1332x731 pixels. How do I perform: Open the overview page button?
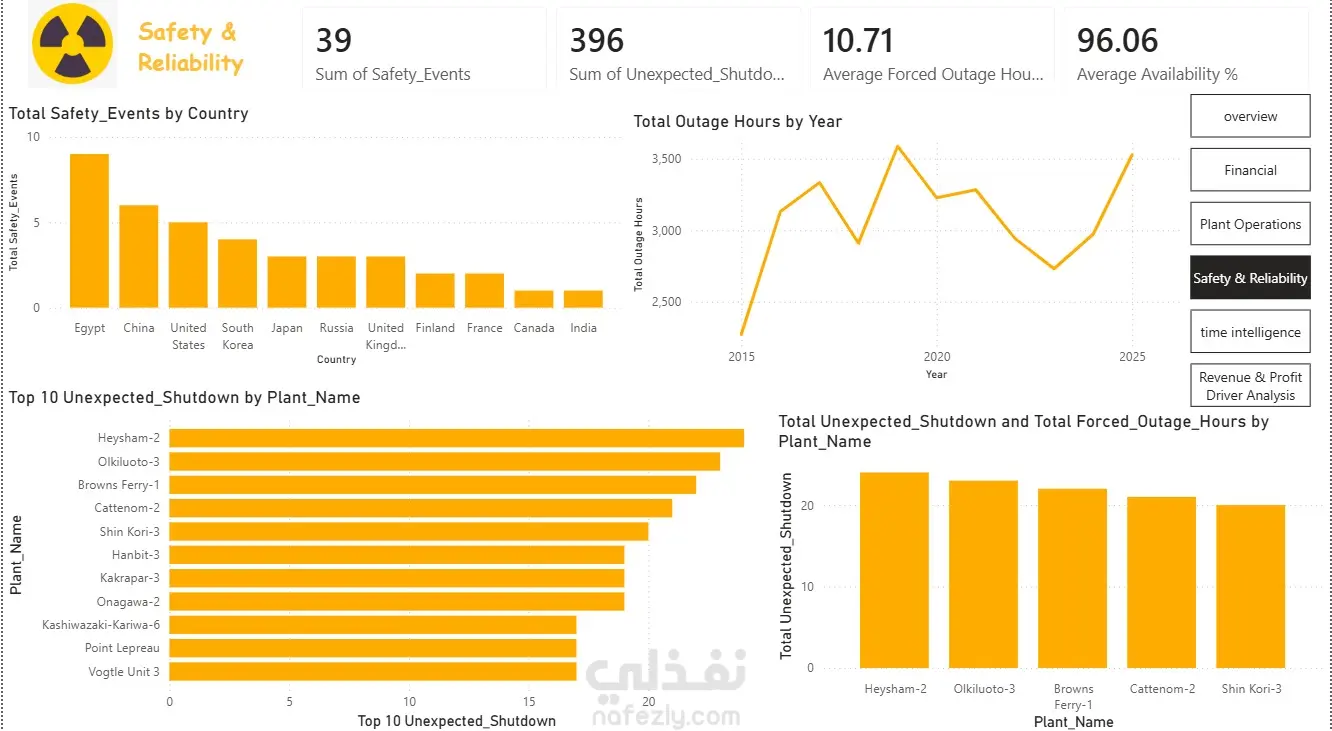pos(1250,116)
